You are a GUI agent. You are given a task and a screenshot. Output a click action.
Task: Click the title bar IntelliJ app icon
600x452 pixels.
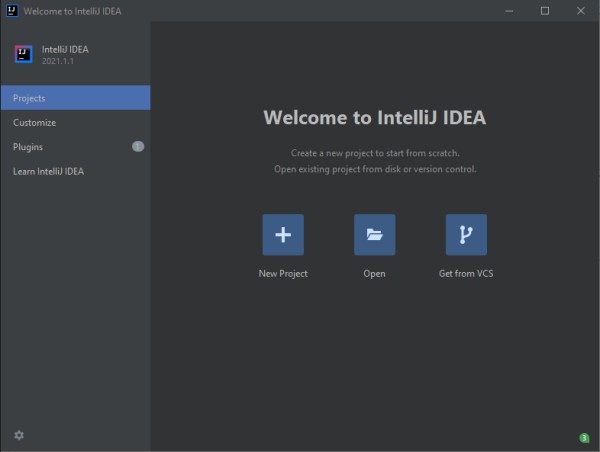pos(12,11)
